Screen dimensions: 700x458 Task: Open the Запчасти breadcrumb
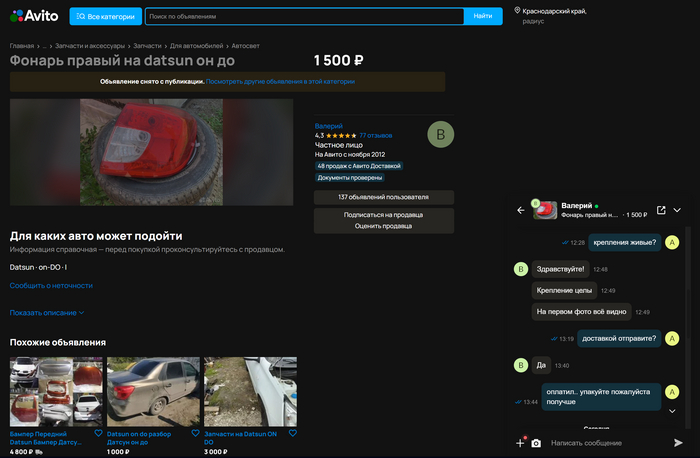147,46
